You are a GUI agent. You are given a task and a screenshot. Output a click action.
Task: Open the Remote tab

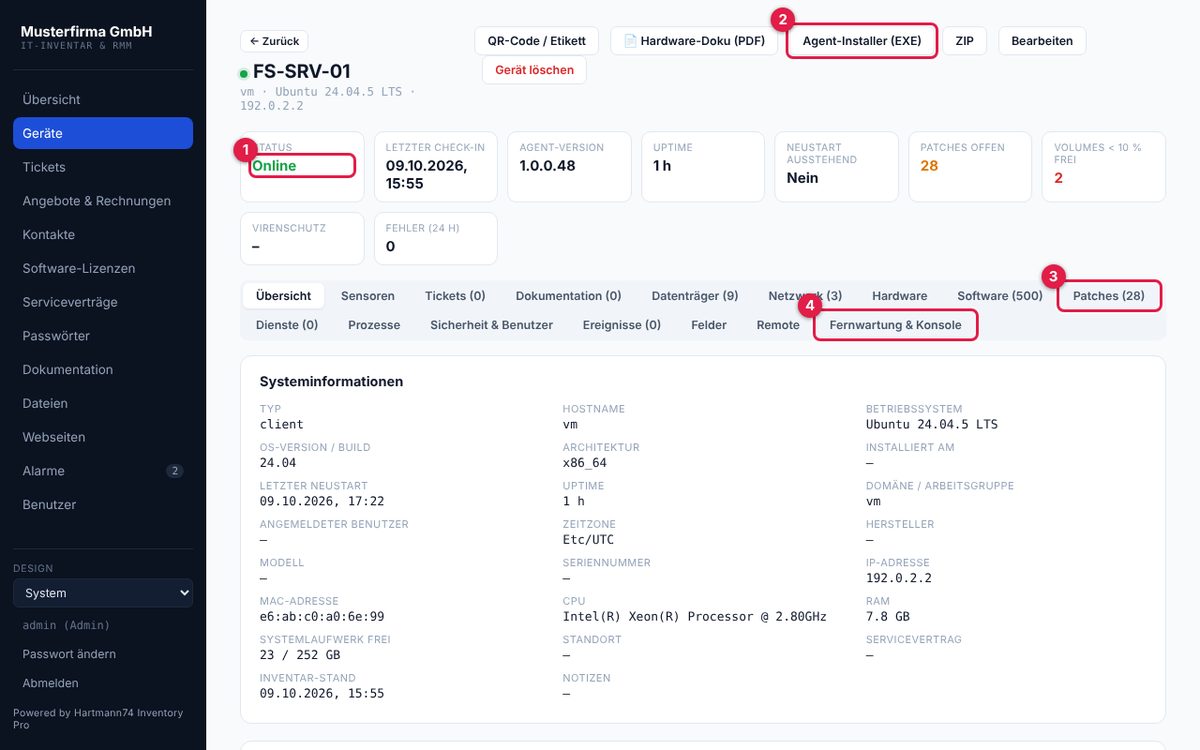[778, 325]
